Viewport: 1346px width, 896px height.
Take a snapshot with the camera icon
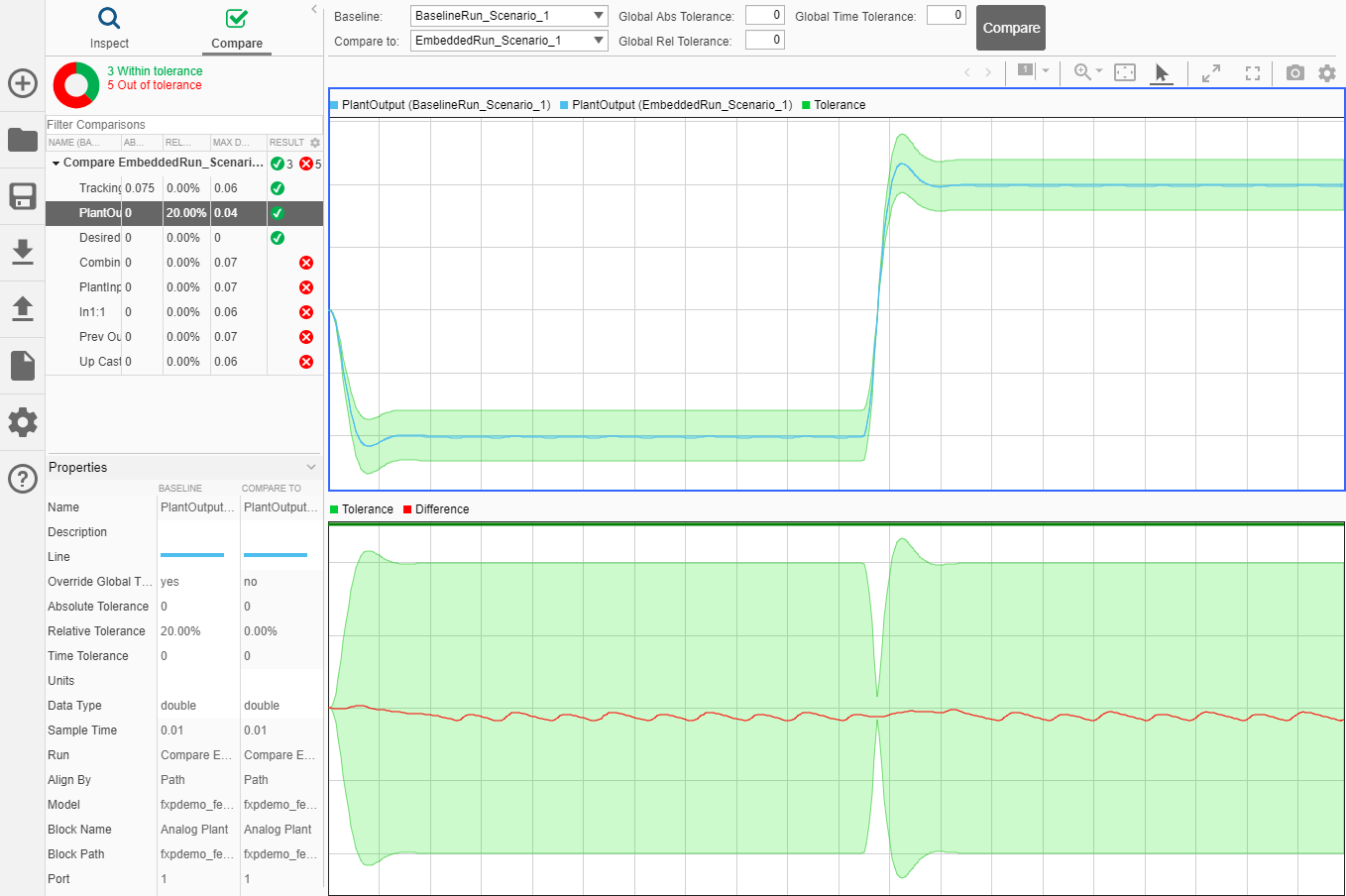click(1295, 72)
